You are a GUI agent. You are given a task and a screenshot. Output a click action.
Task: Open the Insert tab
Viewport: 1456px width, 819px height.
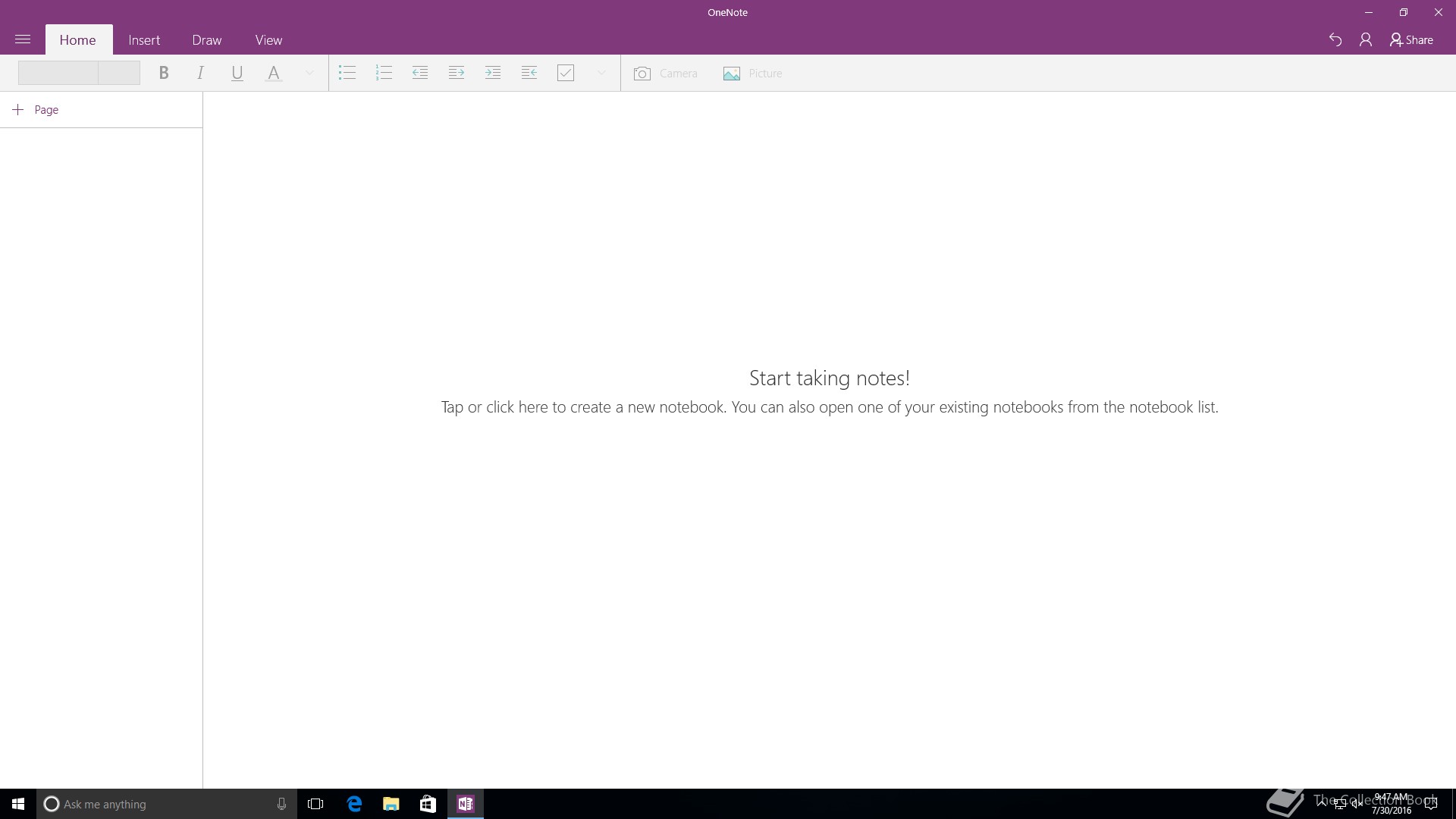click(144, 40)
